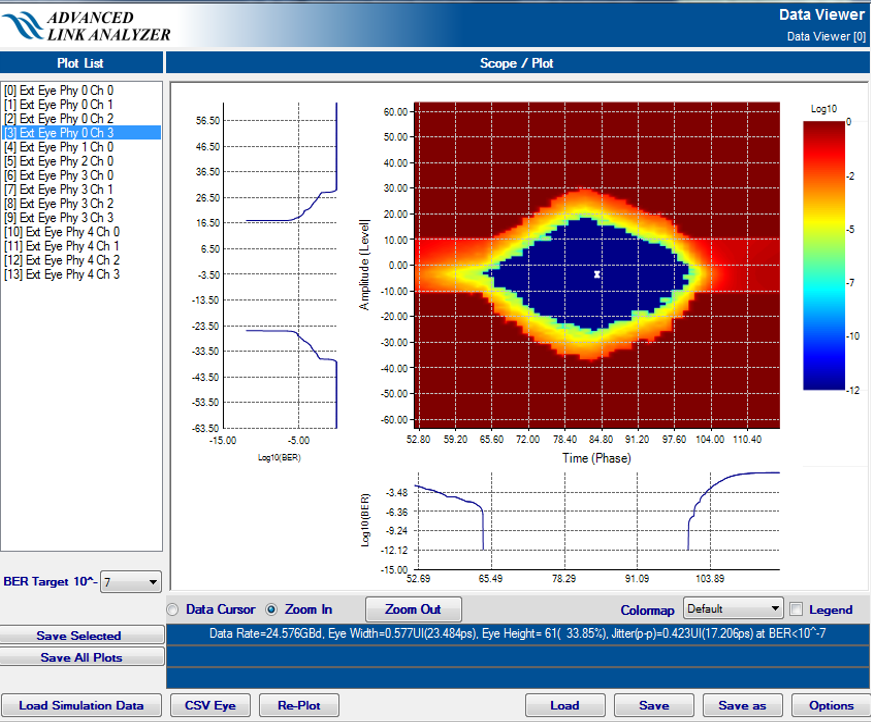Click Save Selected button
Screen dimensions: 871x722
80,636
